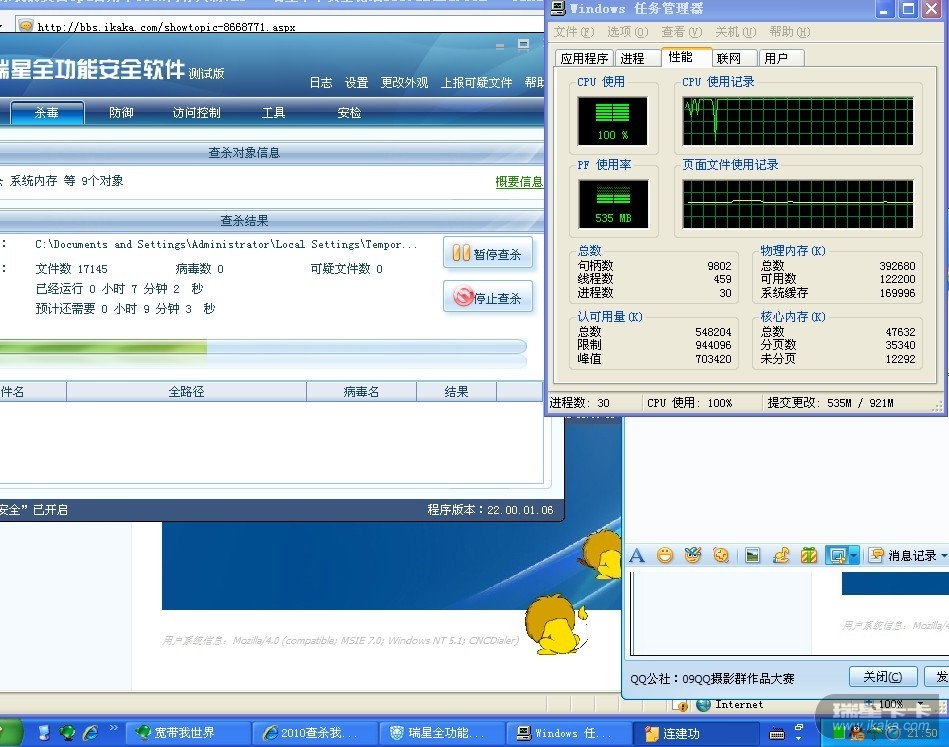Select the 杀毒 tab in Rising
Image resolution: width=949 pixels, height=747 pixels.
click(x=47, y=113)
